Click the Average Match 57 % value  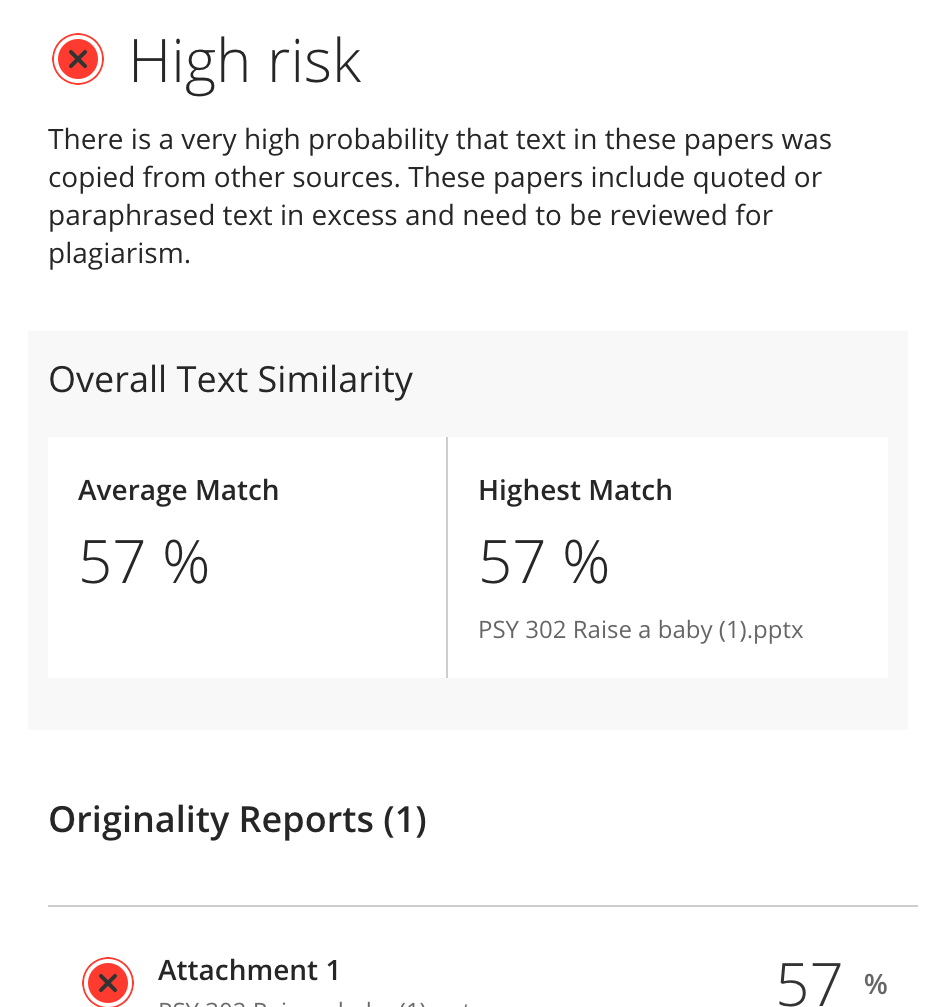[143, 562]
